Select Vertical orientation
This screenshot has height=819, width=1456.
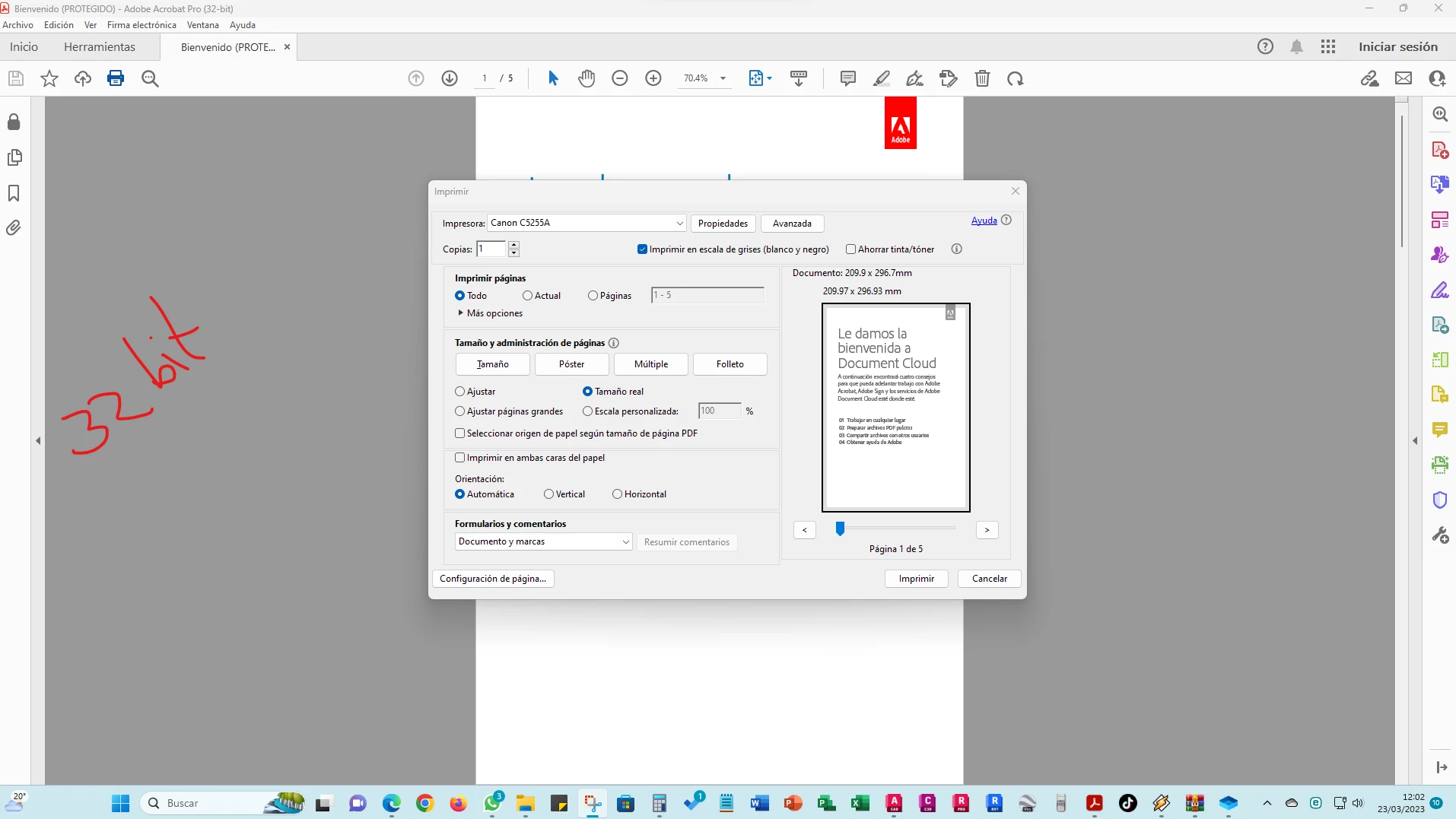coord(548,494)
